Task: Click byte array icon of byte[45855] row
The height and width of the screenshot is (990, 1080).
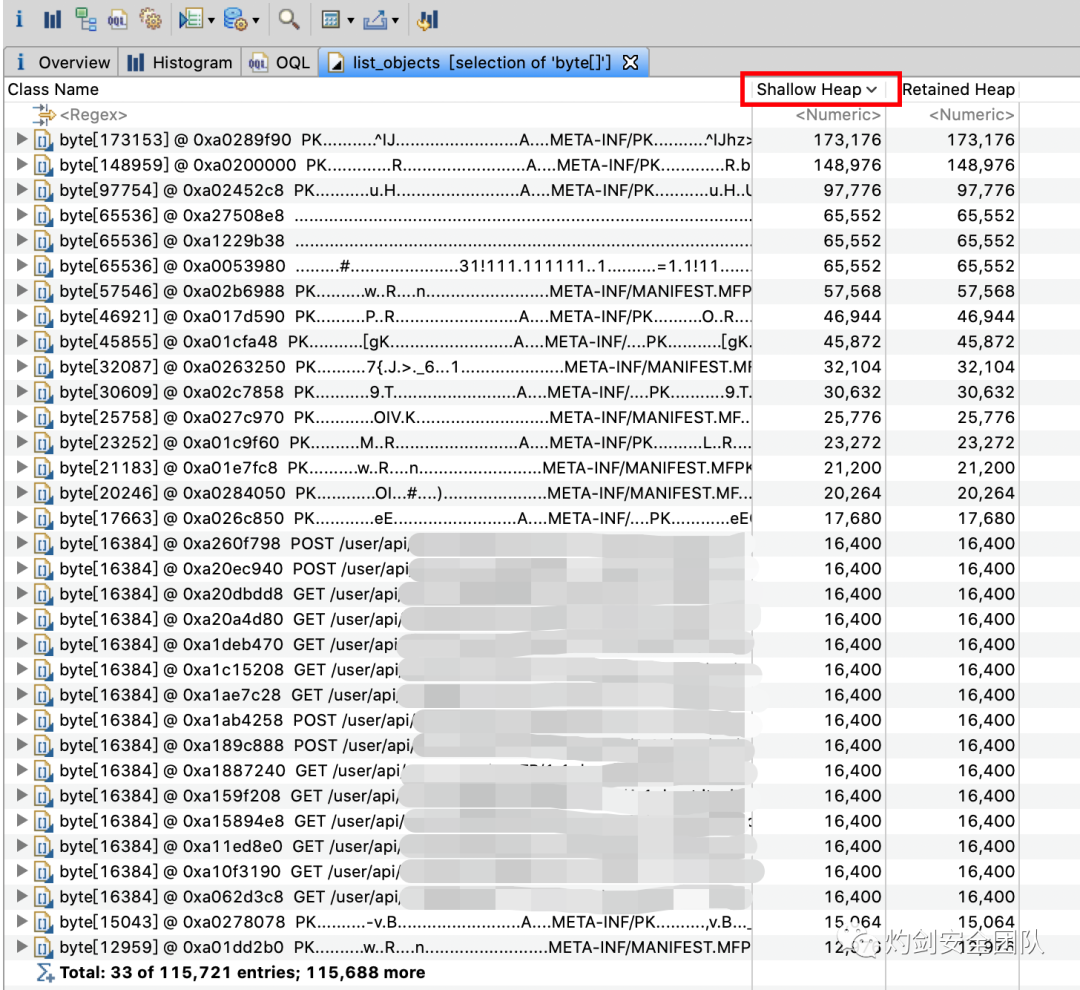Action: [43, 342]
